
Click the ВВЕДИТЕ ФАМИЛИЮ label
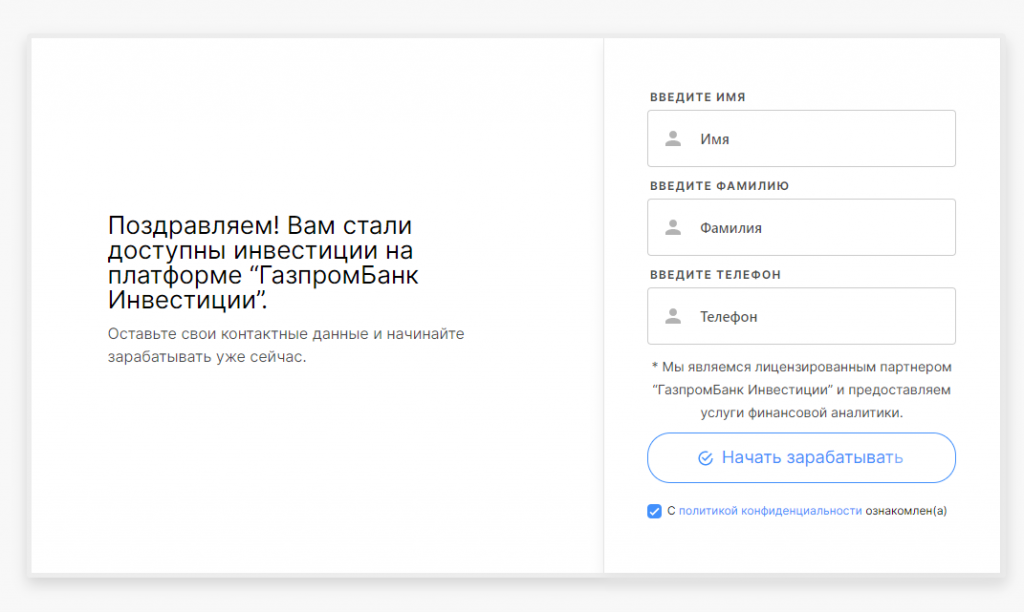719,186
